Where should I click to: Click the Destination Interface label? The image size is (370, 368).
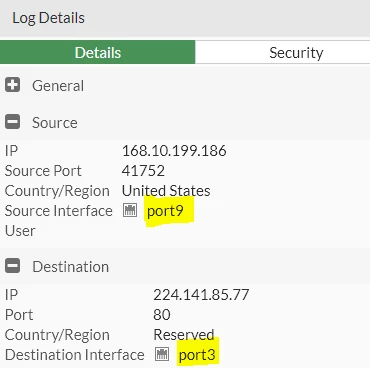[75, 355]
